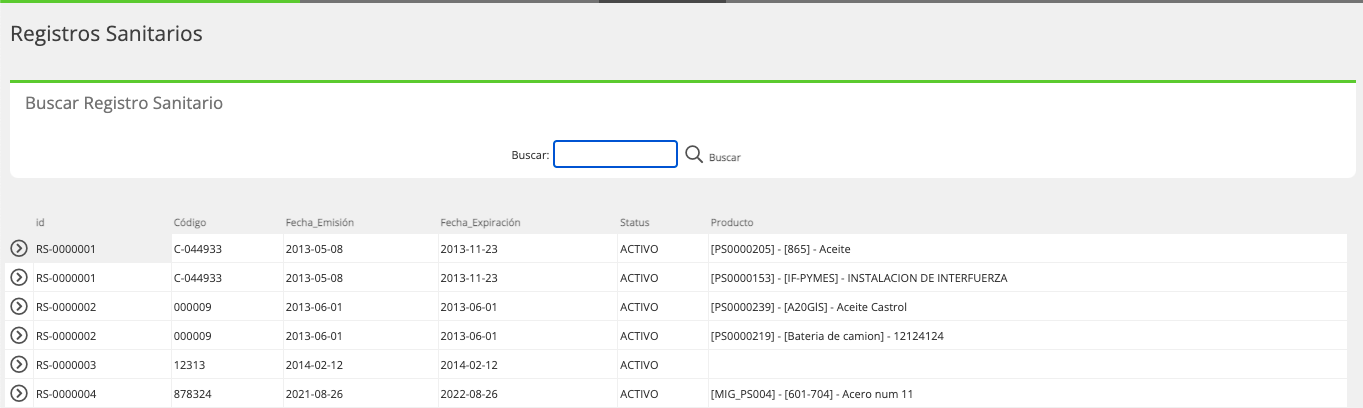Select product [MIG_PS004] Acero num 11
The image size is (1363, 408).
point(812,394)
